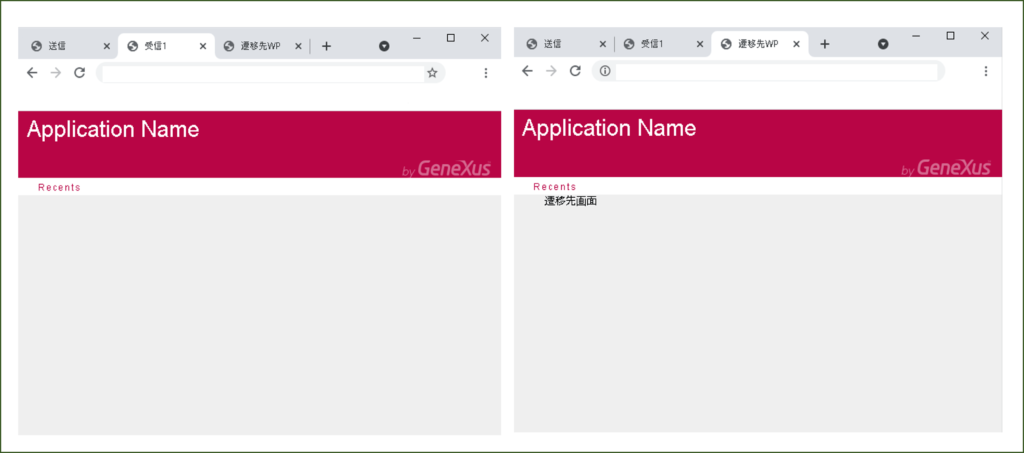Close 受信1 tab in right browser window
Image resolution: width=1024 pixels, height=453 pixels.
pos(699,44)
